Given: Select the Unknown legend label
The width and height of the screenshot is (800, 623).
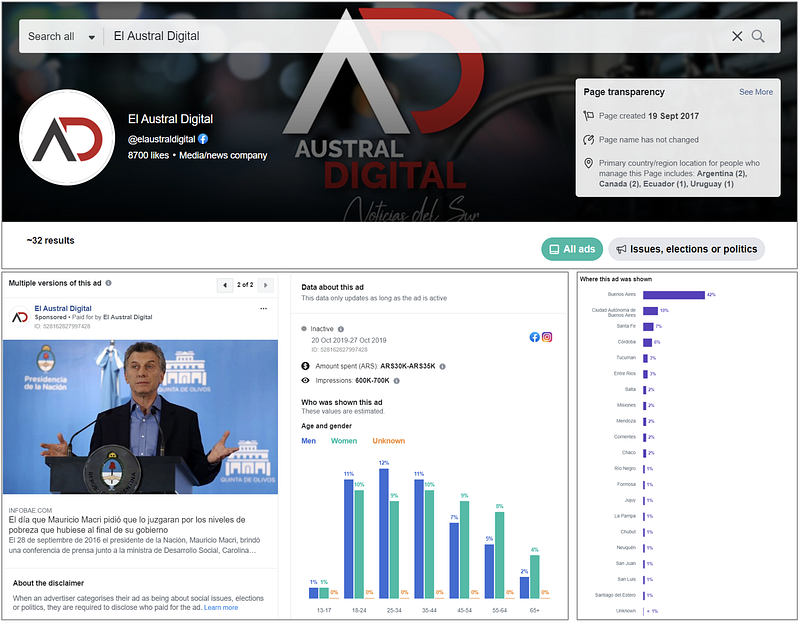Looking at the screenshot, I should click(388, 441).
